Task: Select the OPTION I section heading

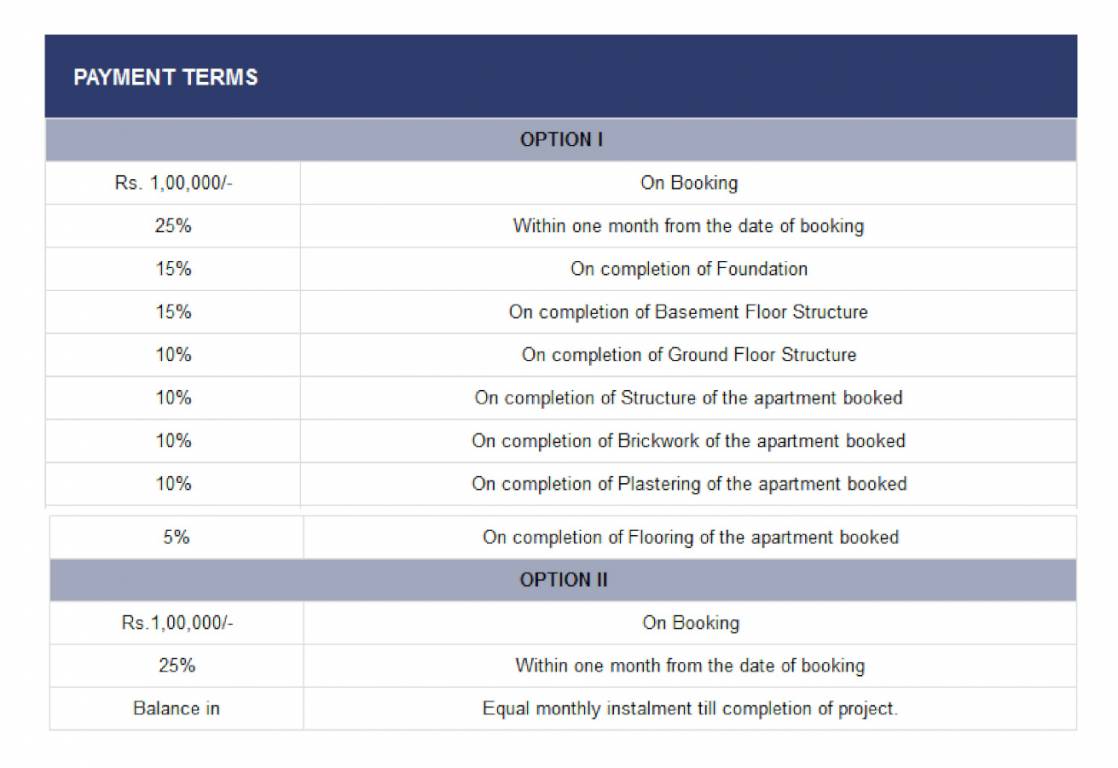Action: point(561,140)
